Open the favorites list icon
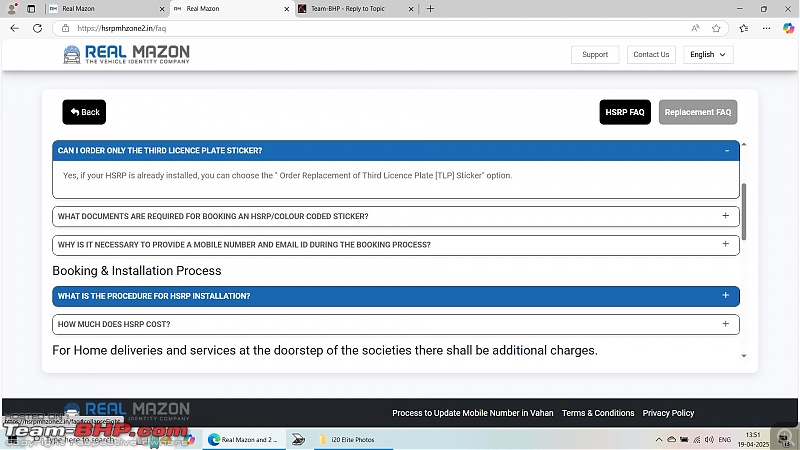800x450 pixels. [x=744, y=29]
